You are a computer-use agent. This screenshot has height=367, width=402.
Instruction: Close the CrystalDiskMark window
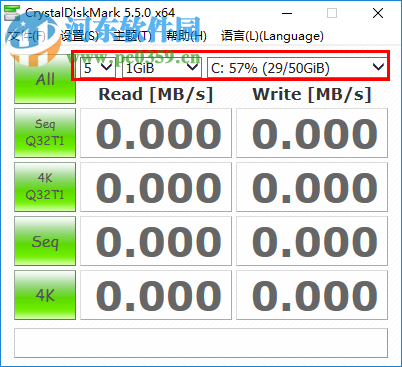pos(378,13)
